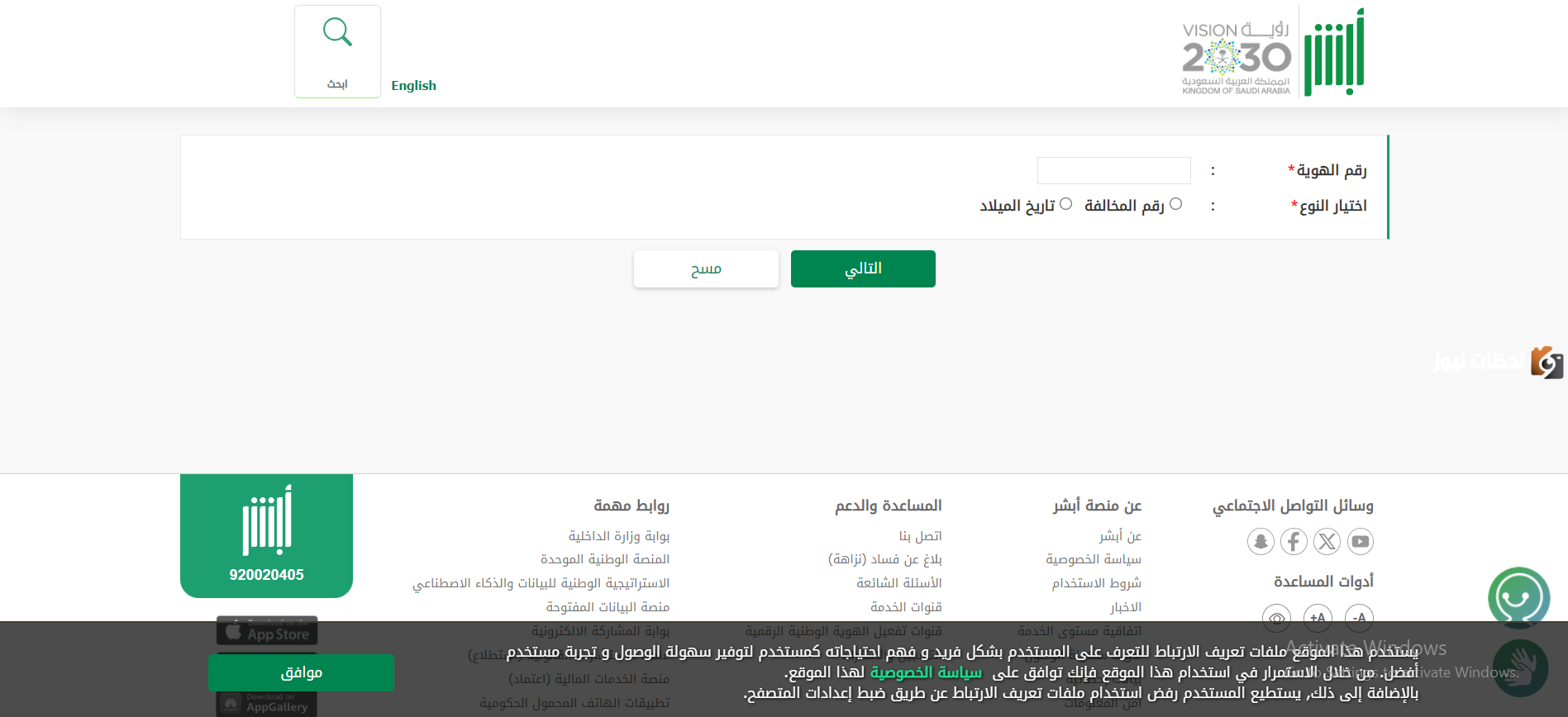Focus the رقم الهوية input field
The width and height of the screenshot is (1568, 717).
click(x=1114, y=170)
